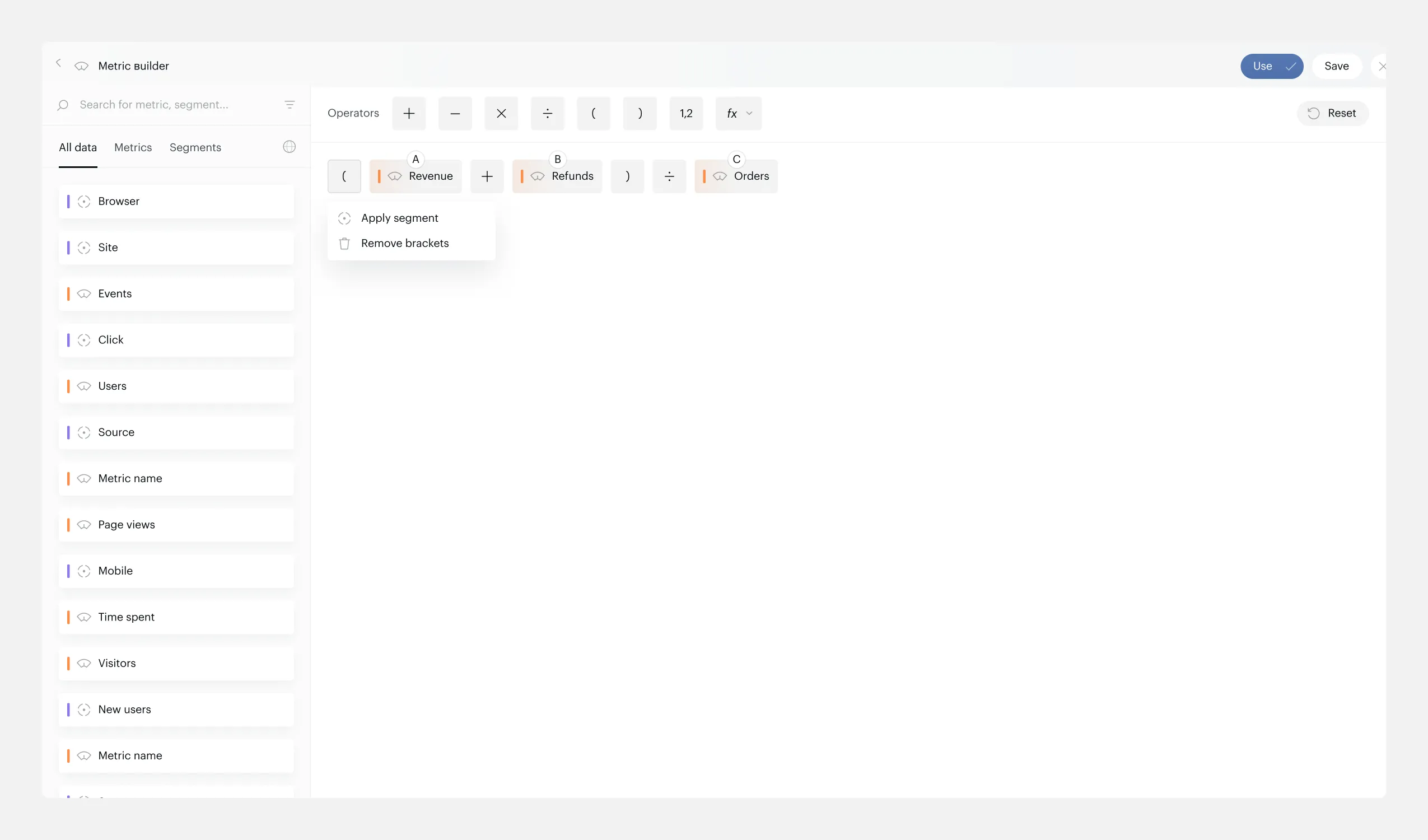The image size is (1428, 840).
Task: Choose the Click segment item
Action: tap(176, 340)
